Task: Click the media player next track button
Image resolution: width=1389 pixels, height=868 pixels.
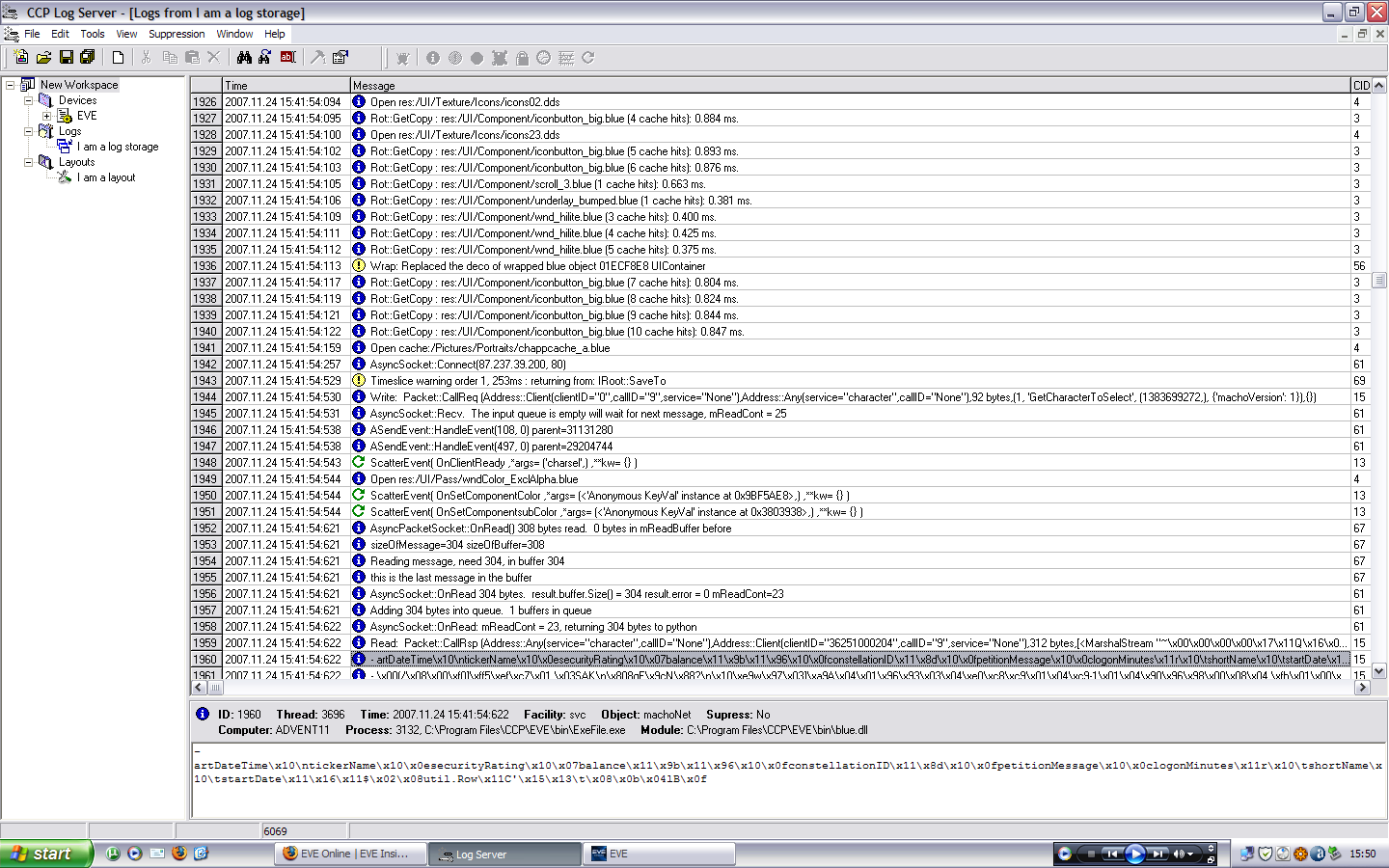Action: coord(1157,854)
